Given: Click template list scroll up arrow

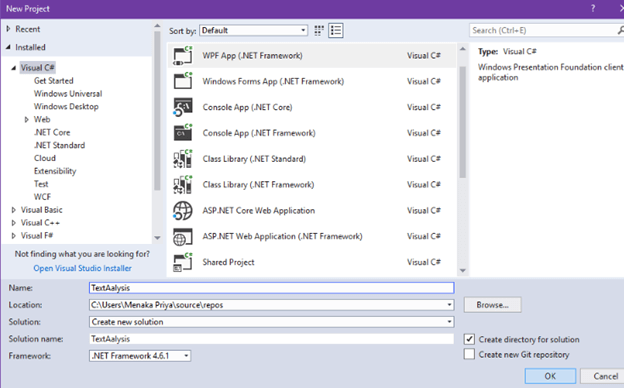Looking at the screenshot, I should coord(462,49).
